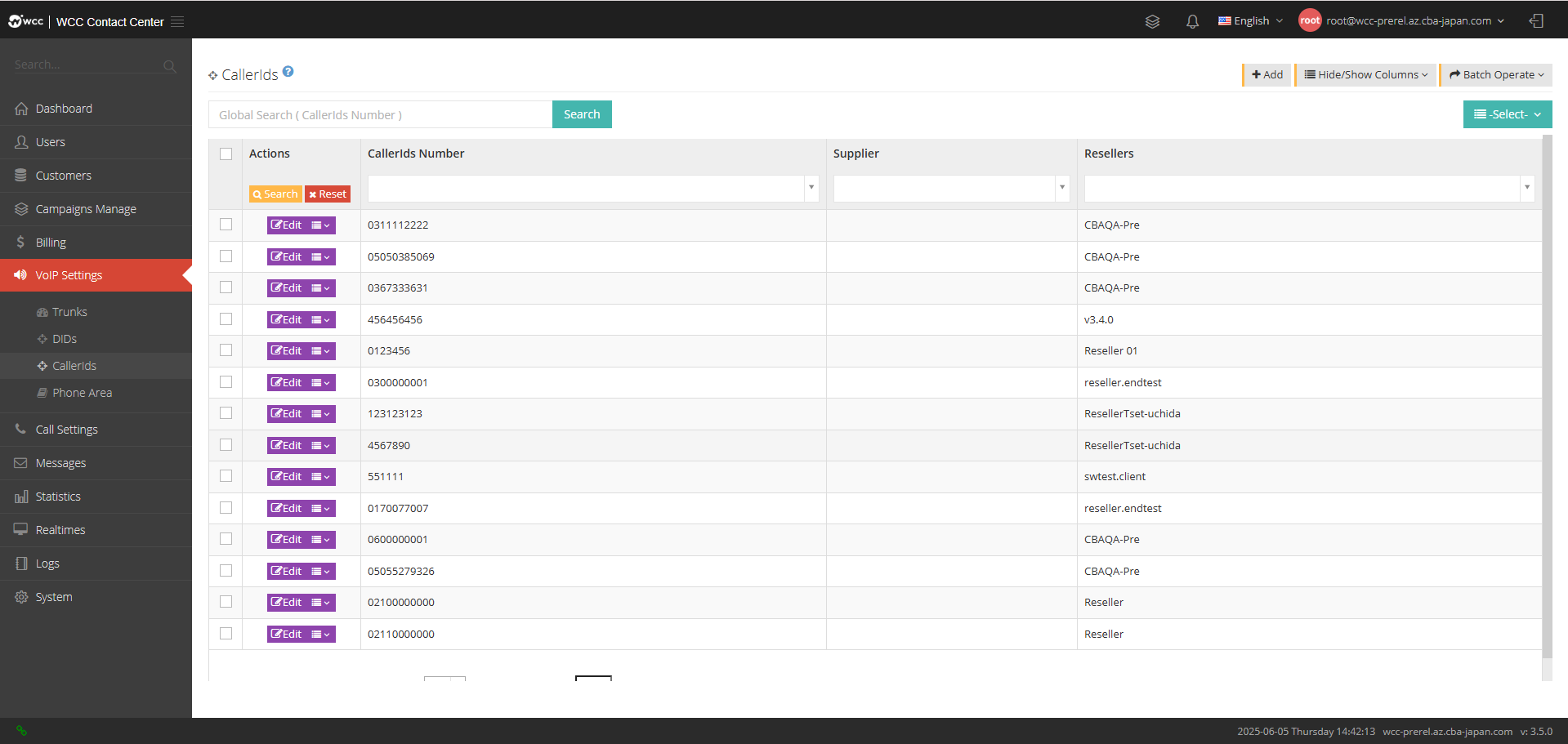Open the Dashboard menu item

pos(96,109)
